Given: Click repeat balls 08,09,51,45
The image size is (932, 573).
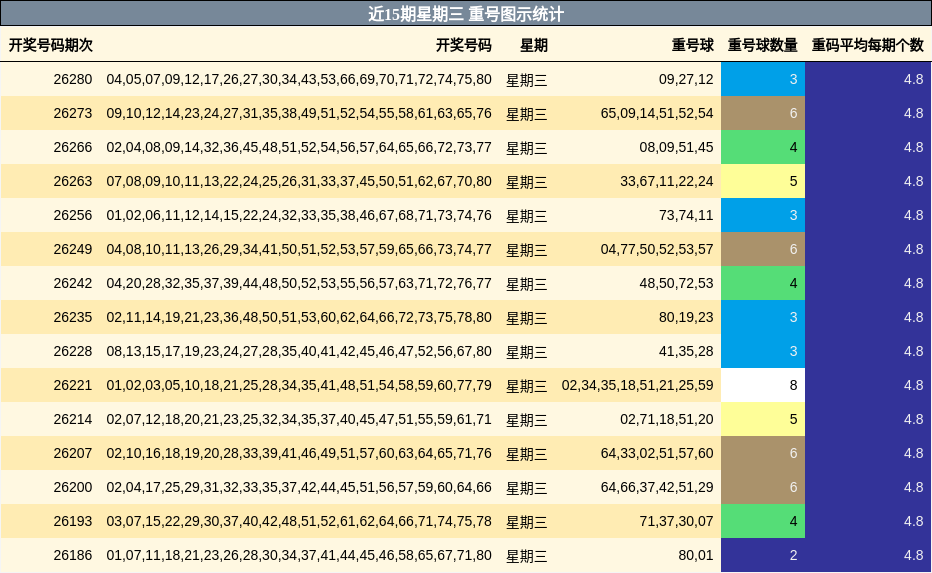Looking at the screenshot, I should click(x=676, y=147).
